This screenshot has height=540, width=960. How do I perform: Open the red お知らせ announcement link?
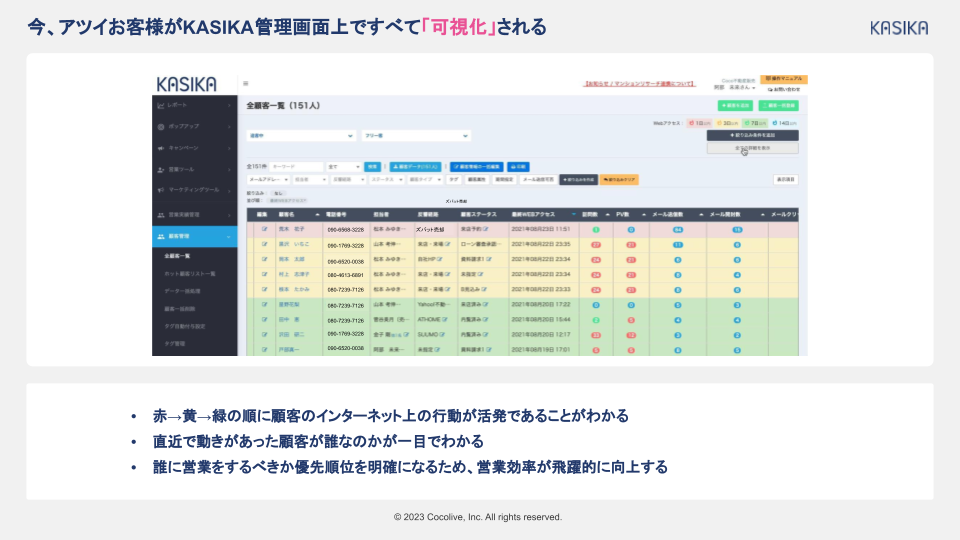pos(639,84)
